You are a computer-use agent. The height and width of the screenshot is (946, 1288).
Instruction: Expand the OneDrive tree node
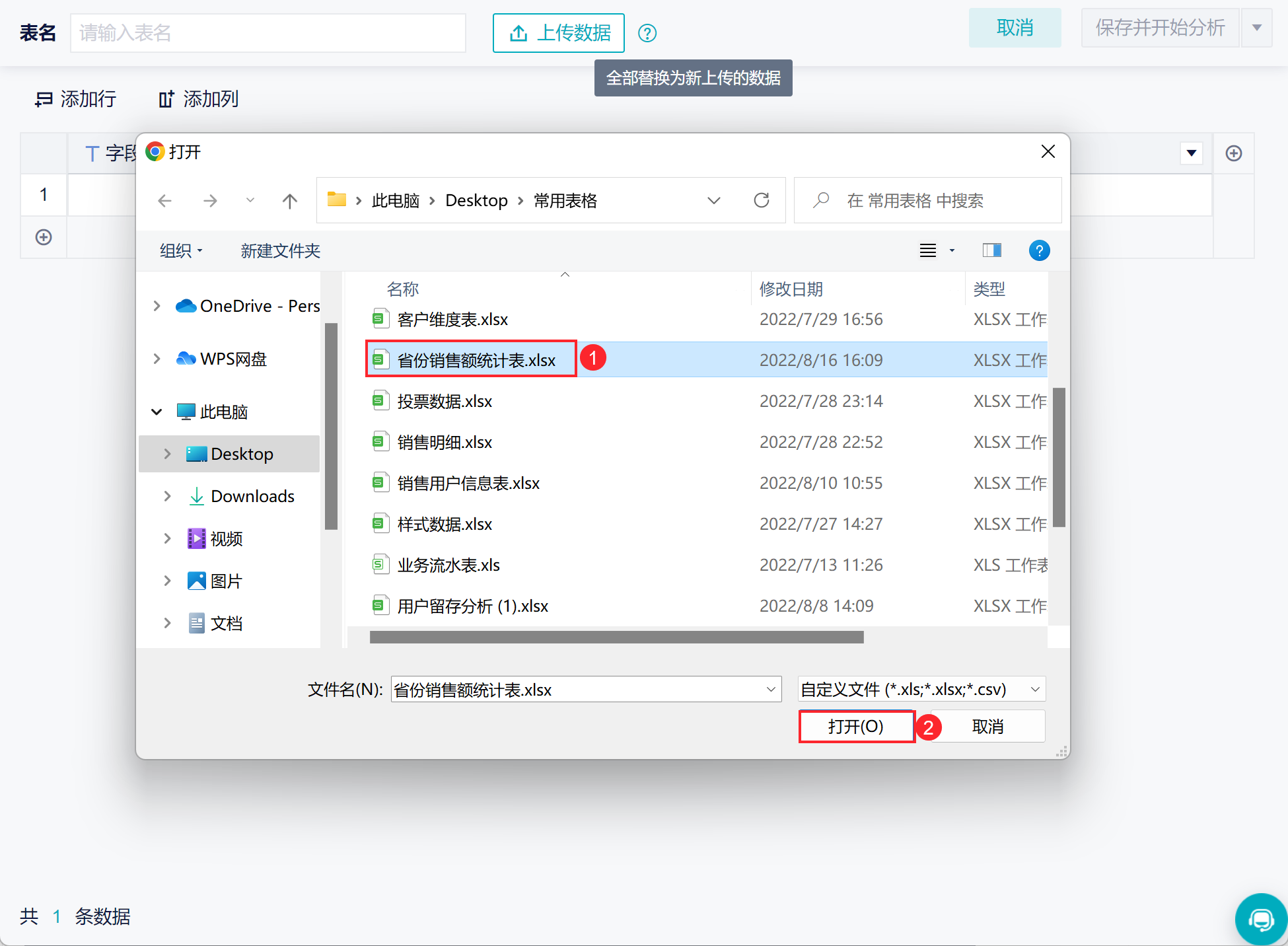point(157,306)
